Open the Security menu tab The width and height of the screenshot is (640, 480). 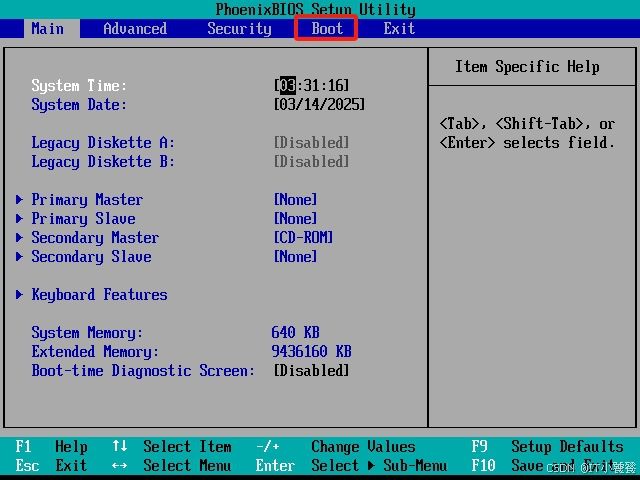[239, 29]
